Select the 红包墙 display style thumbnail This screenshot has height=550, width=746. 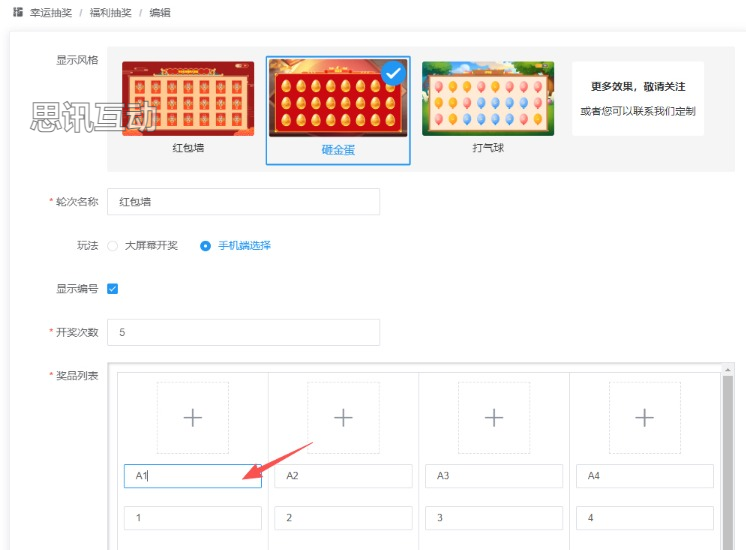tap(188, 99)
